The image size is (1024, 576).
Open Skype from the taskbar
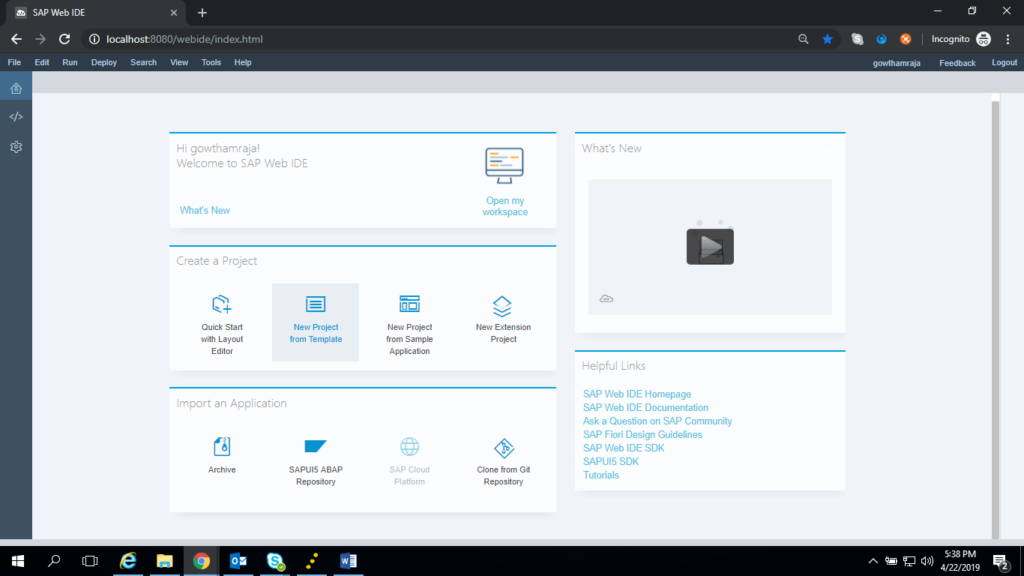click(x=275, y=561)
